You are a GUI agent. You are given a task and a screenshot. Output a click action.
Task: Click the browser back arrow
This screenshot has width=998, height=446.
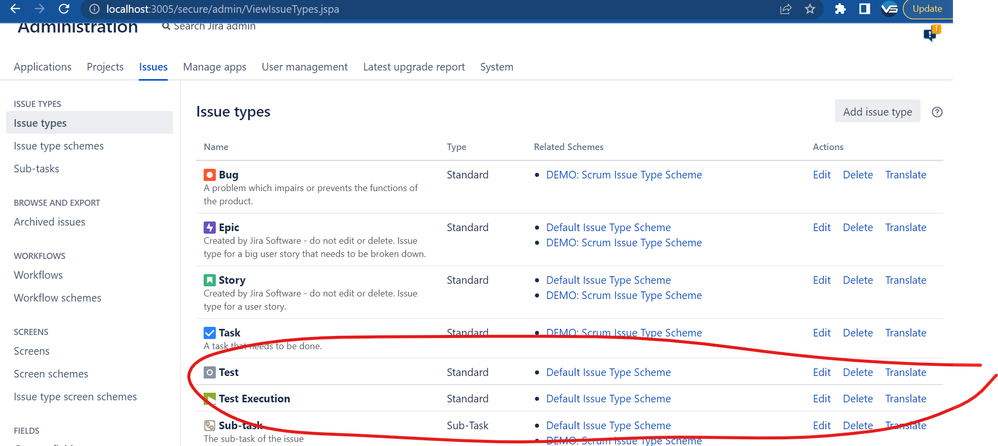(15, 9)
